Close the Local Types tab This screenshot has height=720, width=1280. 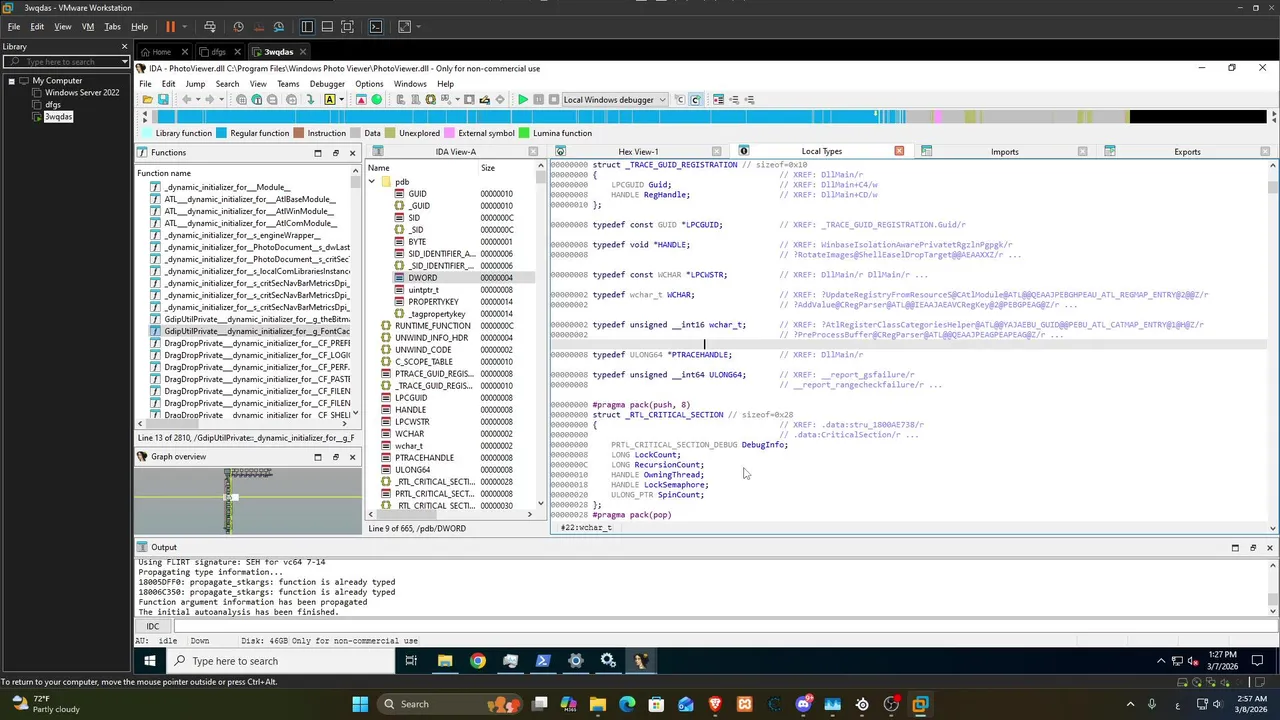[x=899, y=152]
